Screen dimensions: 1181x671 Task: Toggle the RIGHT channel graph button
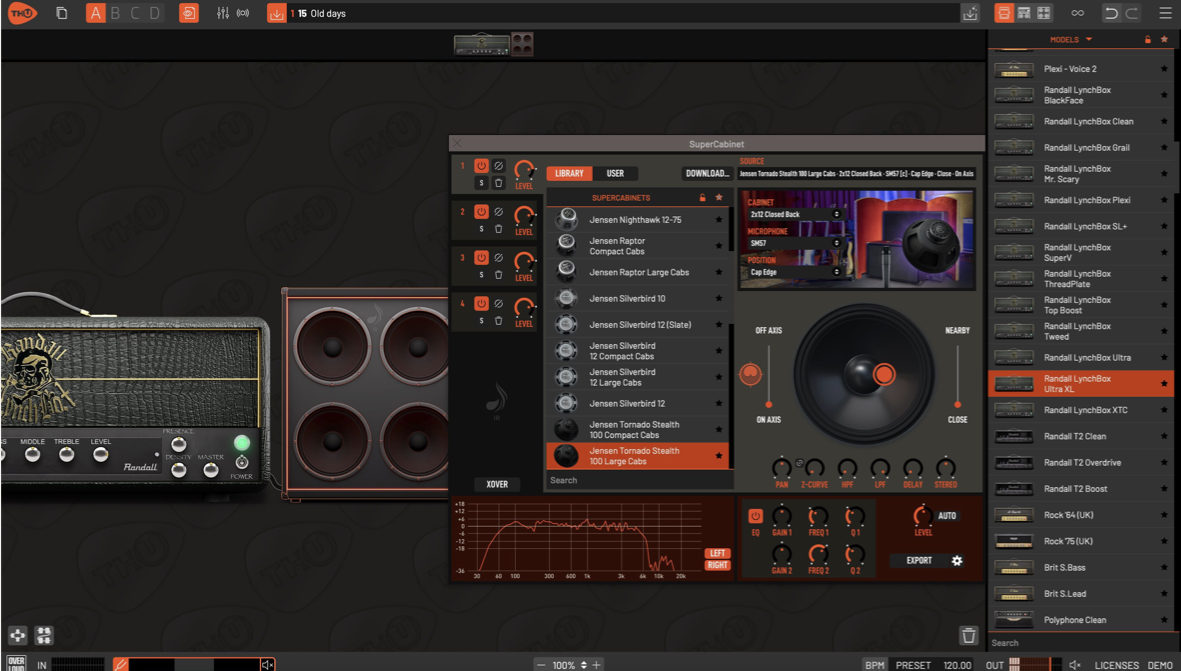click(717, 565)
